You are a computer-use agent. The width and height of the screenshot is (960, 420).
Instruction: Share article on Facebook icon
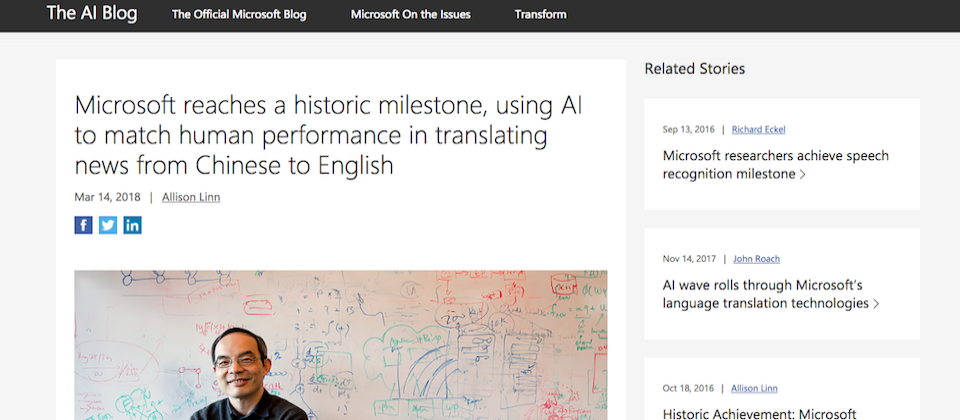(83, 225)
